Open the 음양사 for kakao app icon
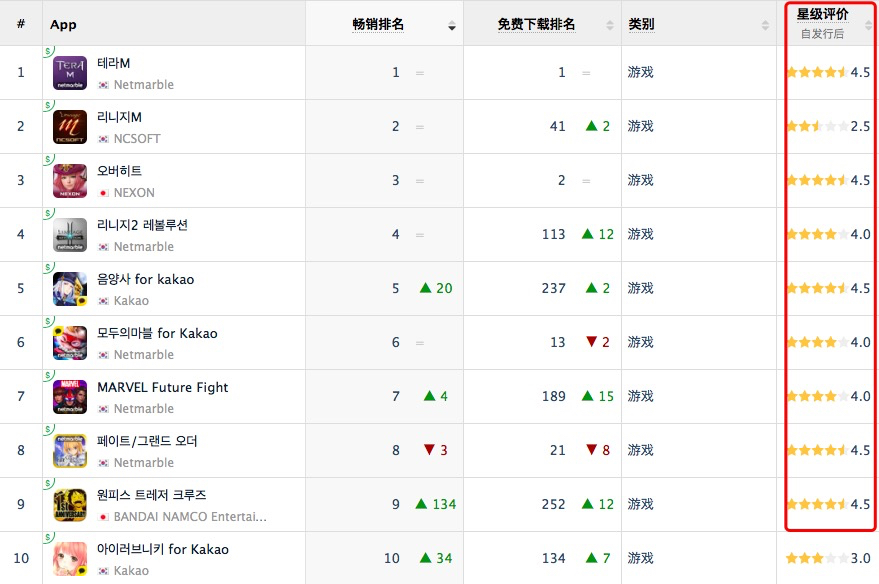Viewport: 879px width, 584px height. coord(70,289)
